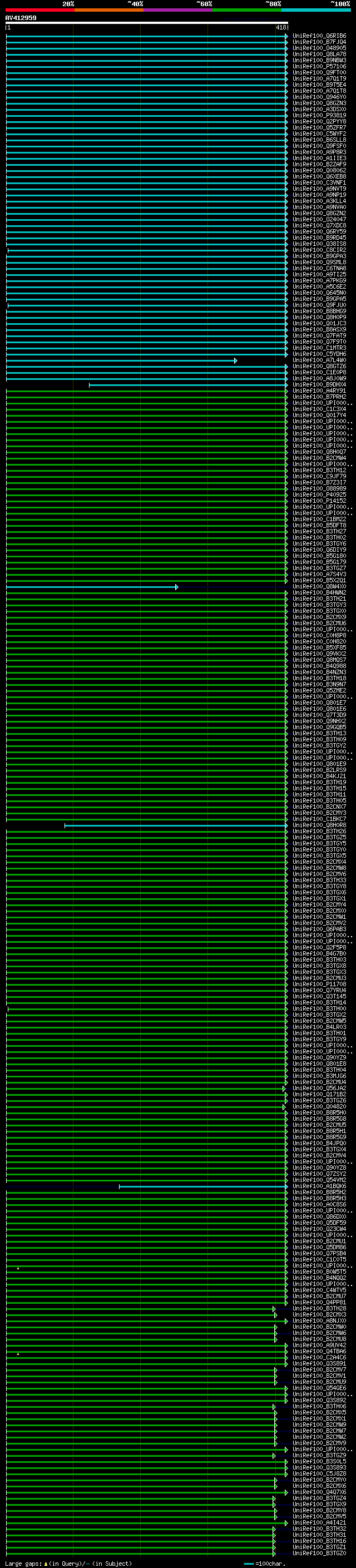Select the UniRef100_P14152 label
Viewport: 356px width, 1568px height.
[x=319, y=501]
